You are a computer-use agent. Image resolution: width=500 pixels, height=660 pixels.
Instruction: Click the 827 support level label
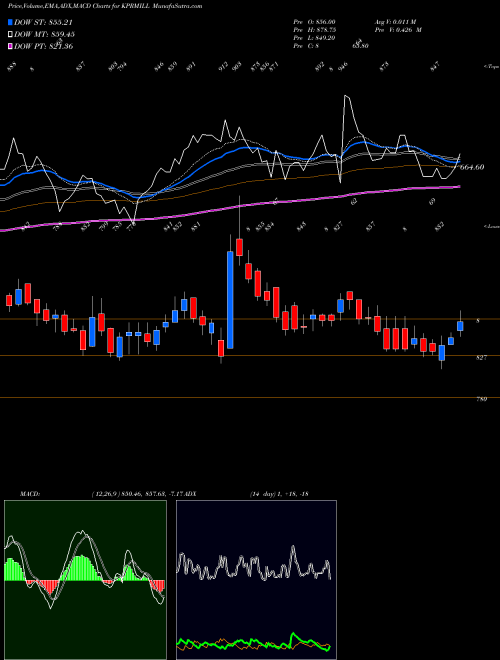coord(481,357)
